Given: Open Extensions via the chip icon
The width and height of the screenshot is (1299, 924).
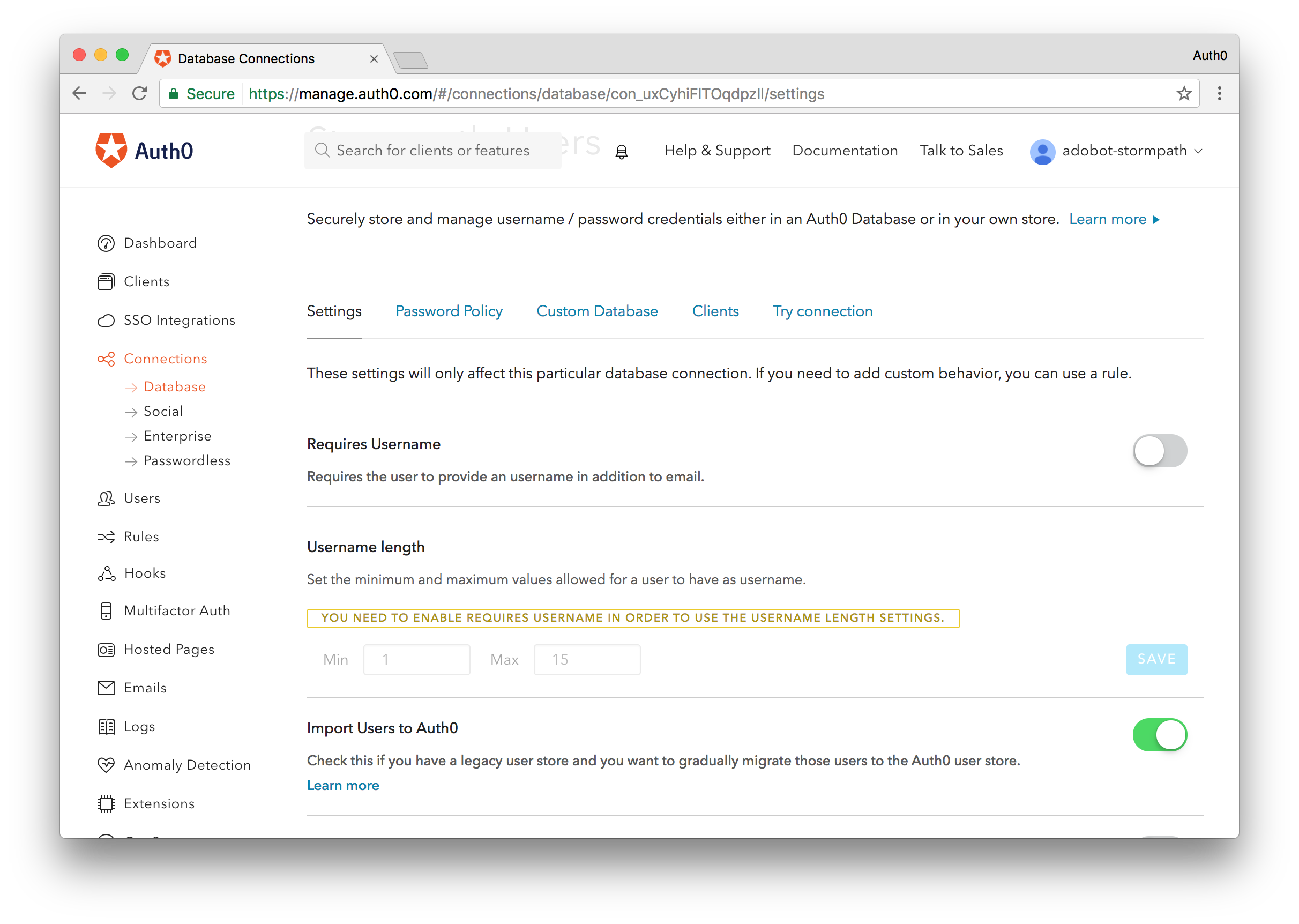Looking at the screenshot, I should click(x=106, y=804).
